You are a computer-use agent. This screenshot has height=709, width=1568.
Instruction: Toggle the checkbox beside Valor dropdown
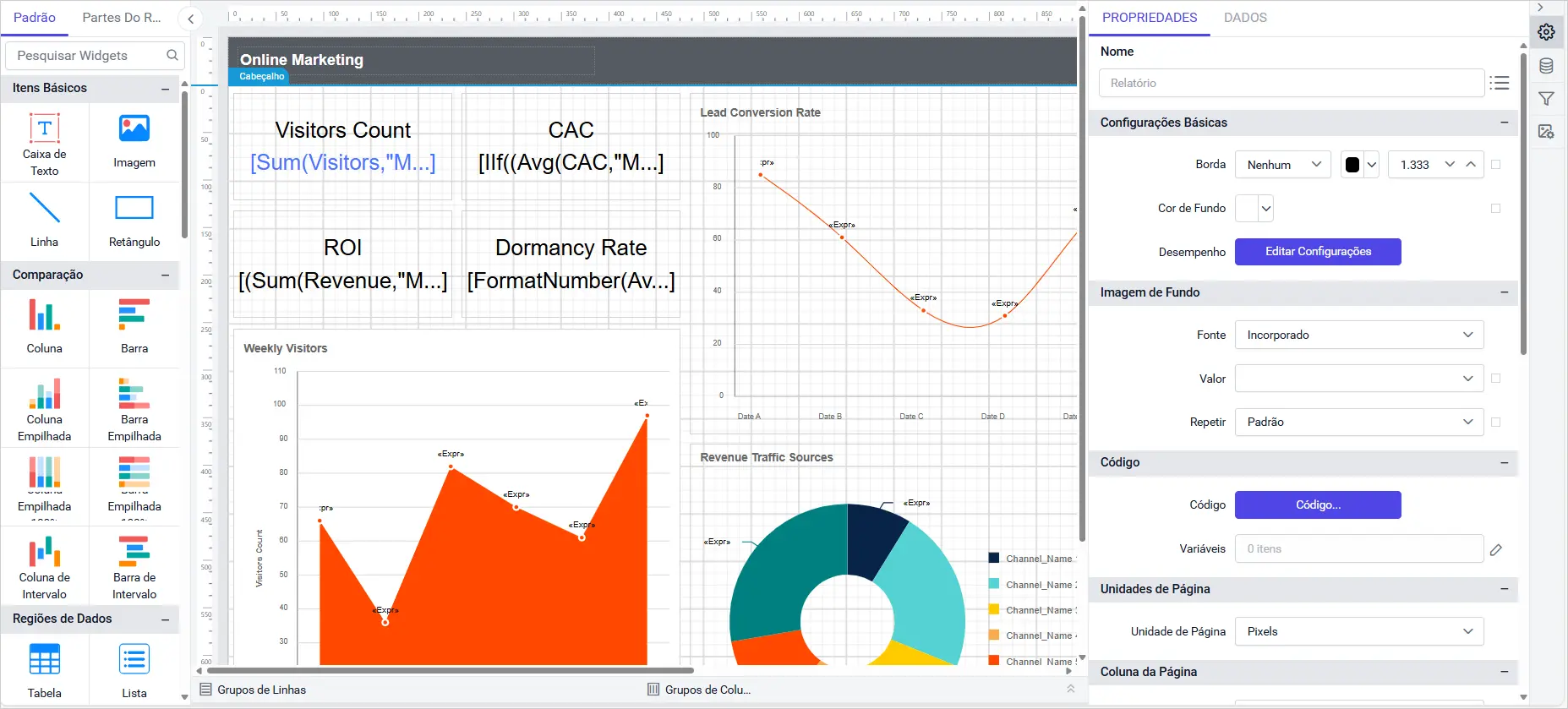[1496, 379]
